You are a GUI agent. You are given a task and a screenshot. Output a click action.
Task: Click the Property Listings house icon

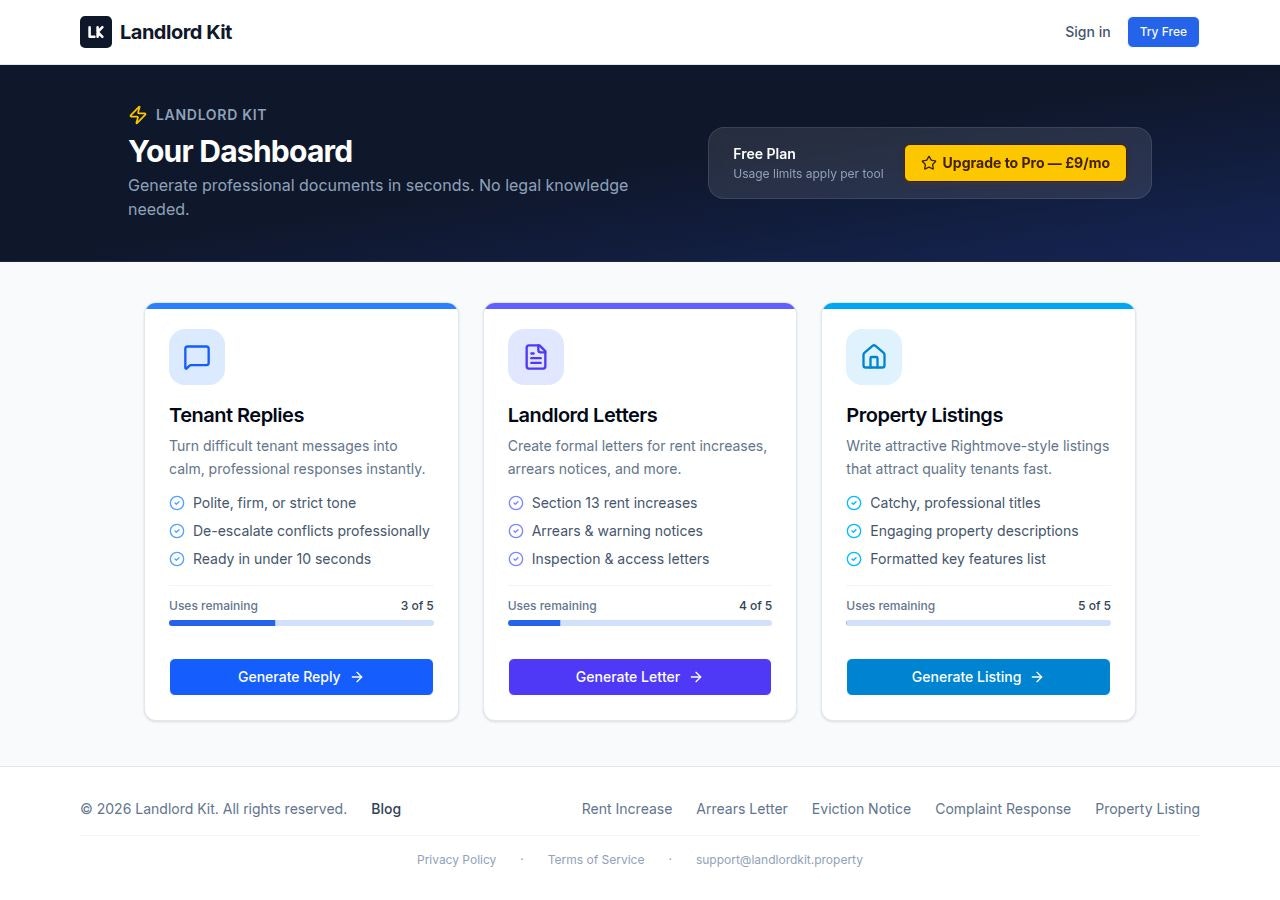(x=874, y=357)
